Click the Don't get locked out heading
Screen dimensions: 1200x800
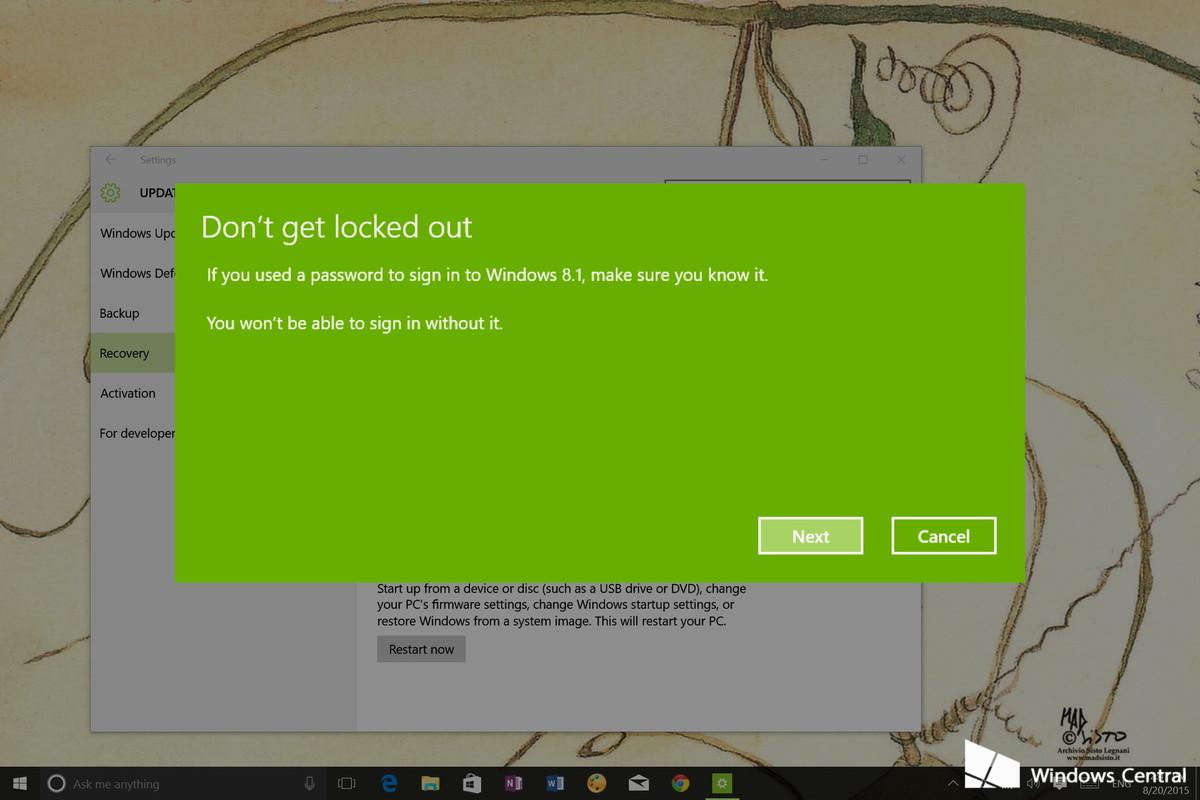[336, 227]
